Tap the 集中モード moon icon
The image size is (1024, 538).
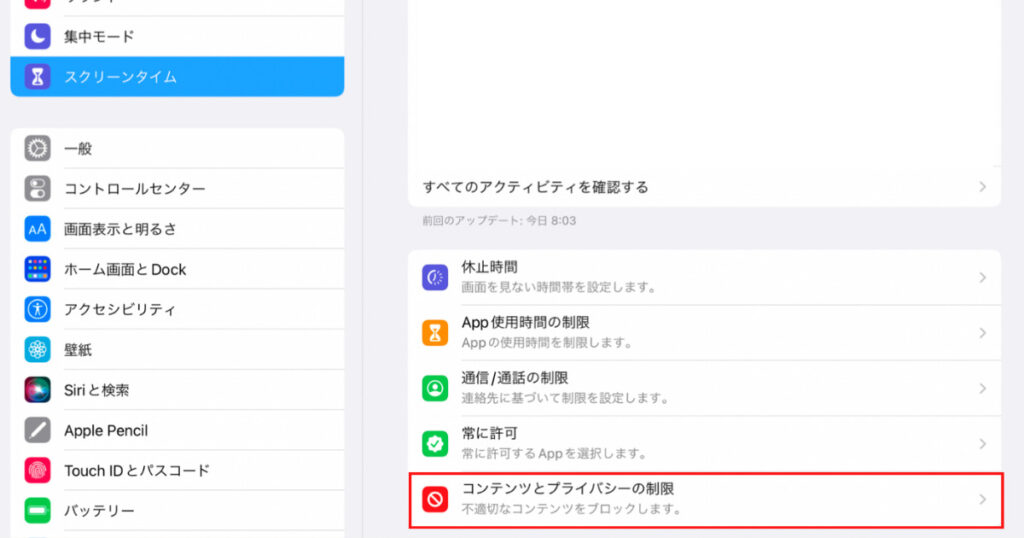37,36
